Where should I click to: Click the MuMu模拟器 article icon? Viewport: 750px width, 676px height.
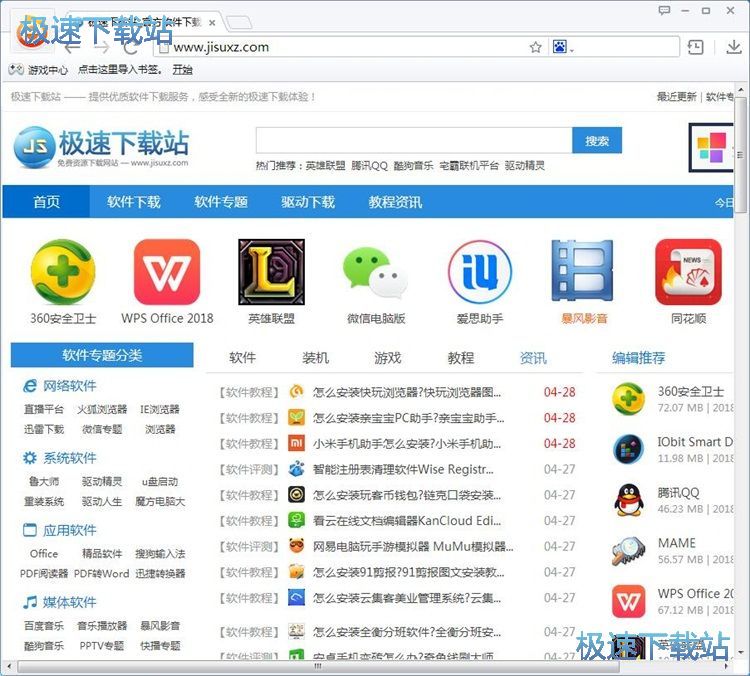click(297, 546)
